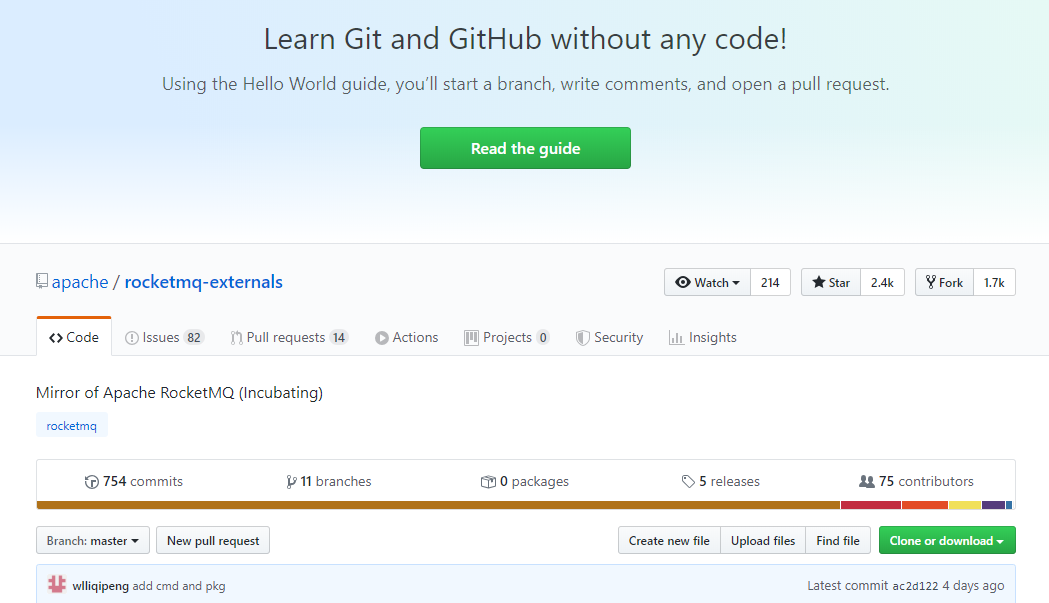Open the add cmd and pkg commit message

[x=179, y=586]
